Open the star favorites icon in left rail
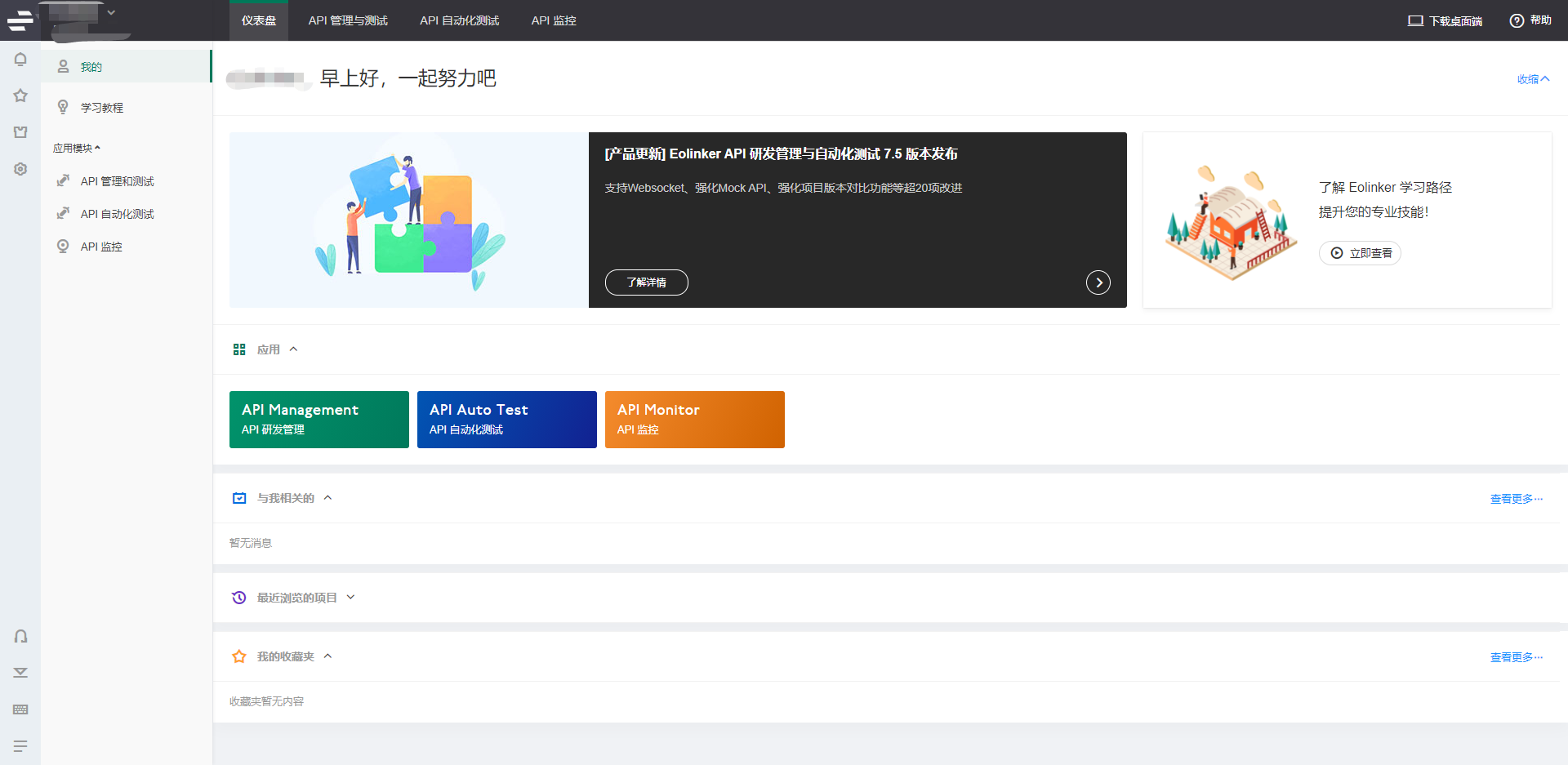 [20, 96]
